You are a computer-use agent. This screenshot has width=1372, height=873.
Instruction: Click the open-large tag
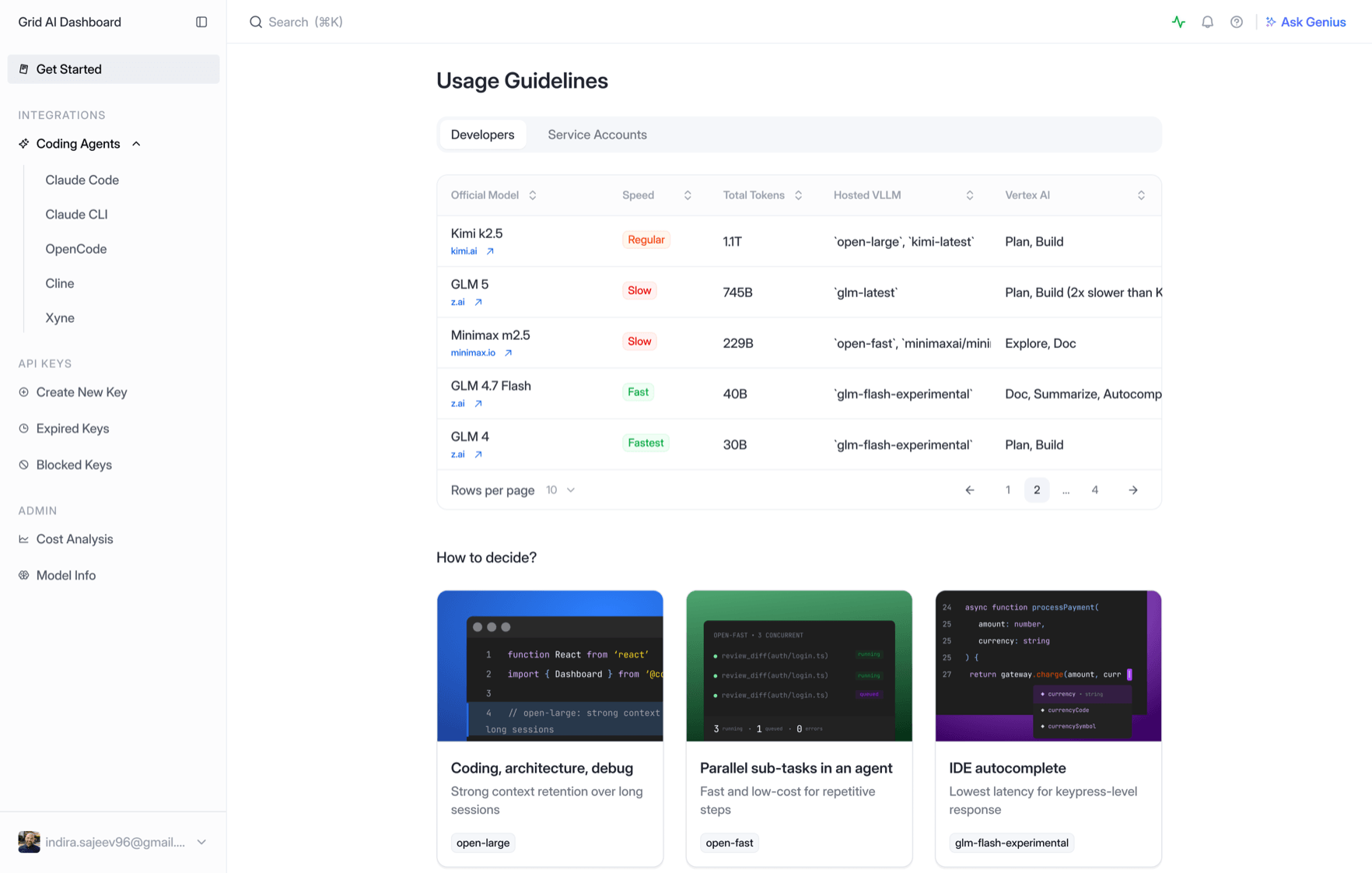click(x=483, y=843)
